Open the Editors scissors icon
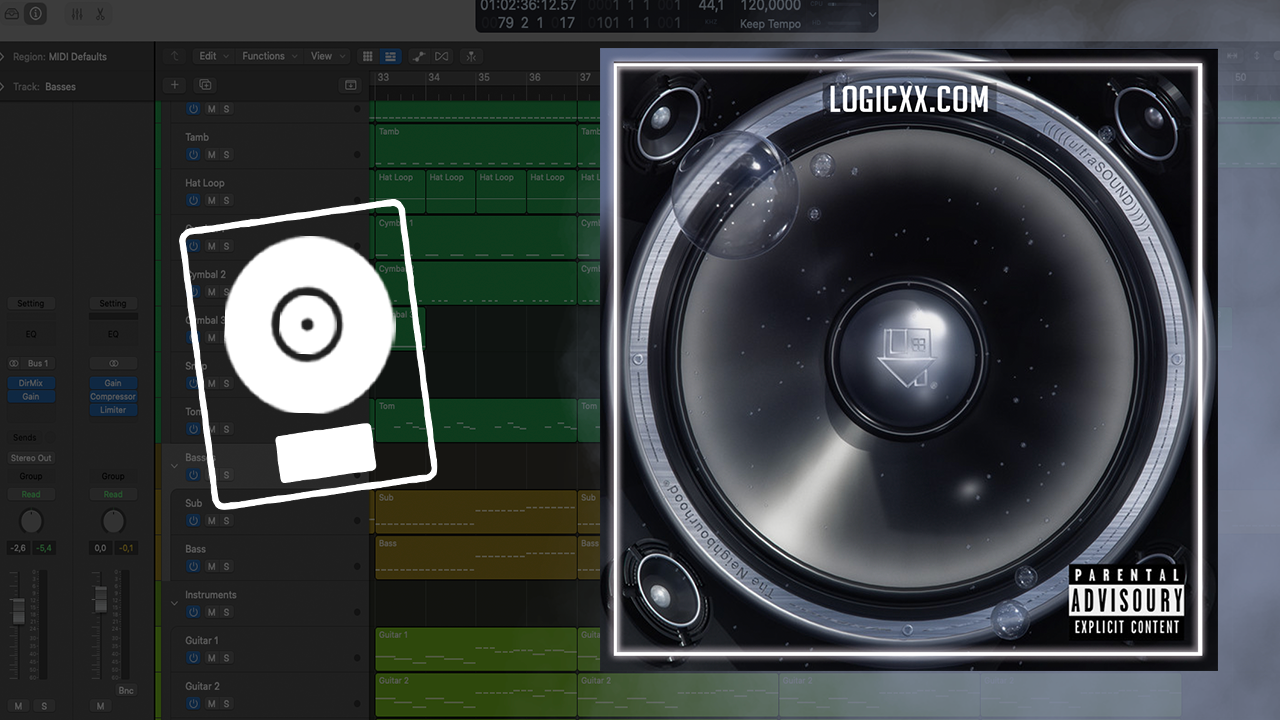Image resolution: width=1280 pixels, height=720 pixels. pos(100,14)
